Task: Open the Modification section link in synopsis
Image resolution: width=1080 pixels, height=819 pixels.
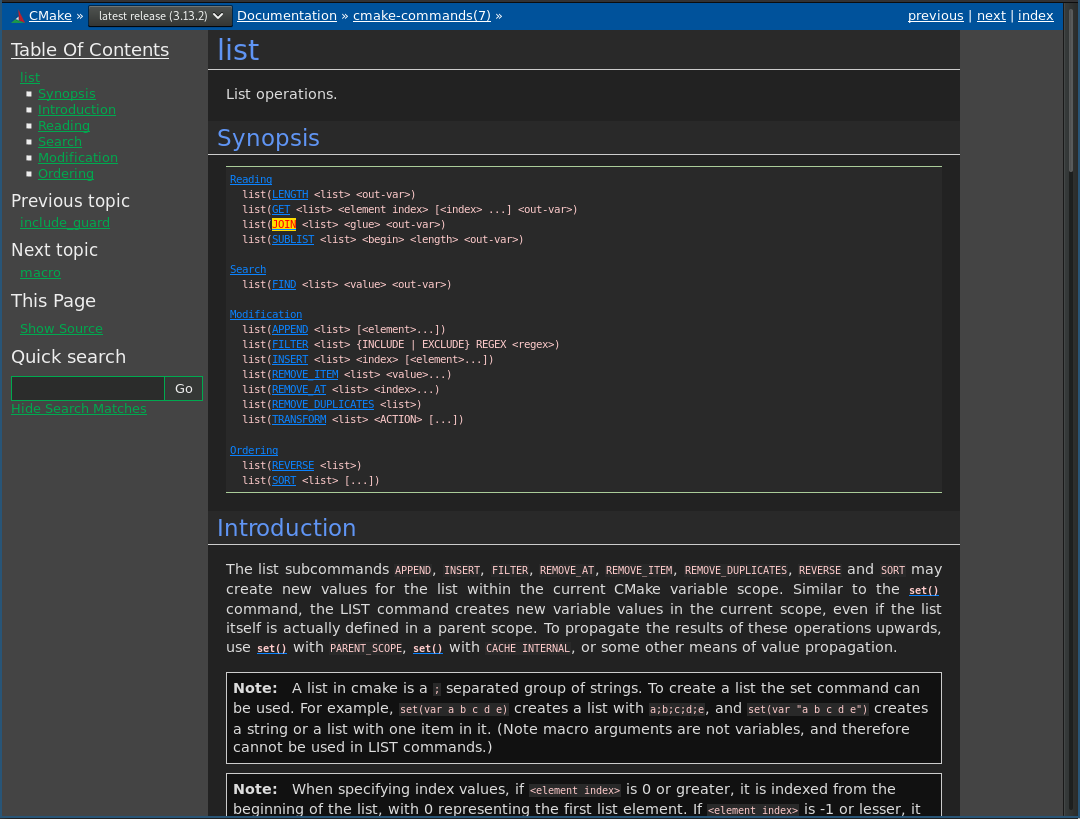Action: point(266,314)
